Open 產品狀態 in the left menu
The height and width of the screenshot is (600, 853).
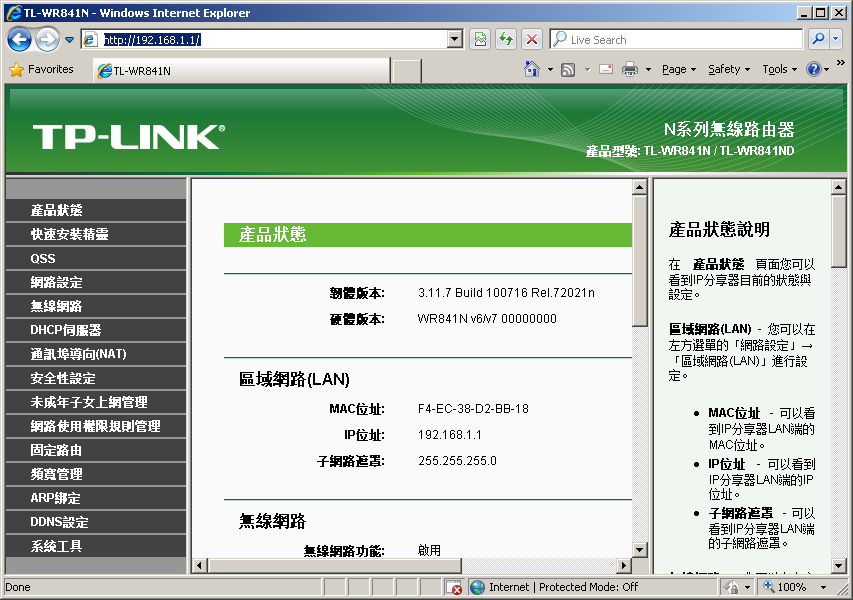click(x=96, y=210)
